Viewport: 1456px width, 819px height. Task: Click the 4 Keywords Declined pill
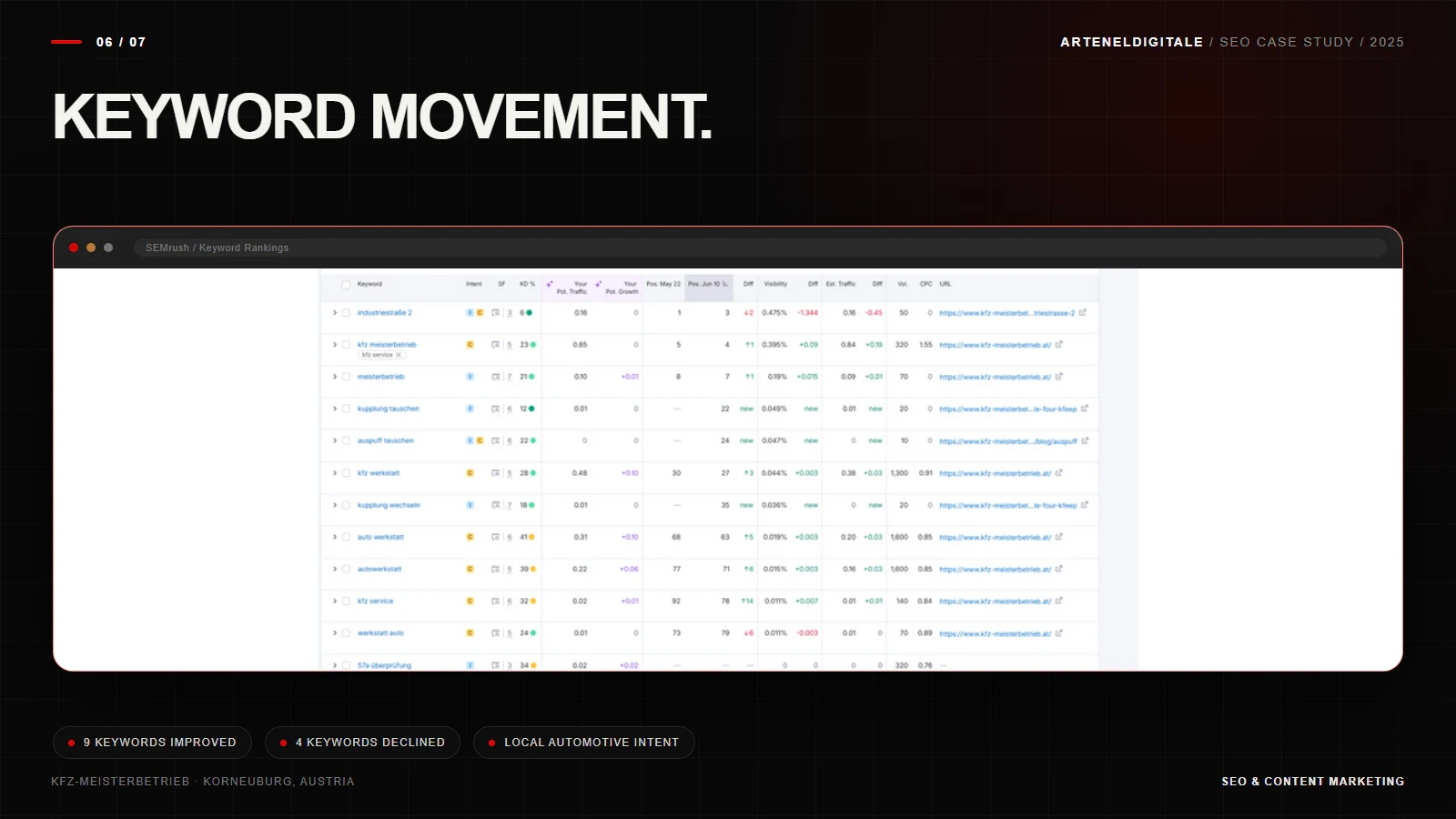[x=362, y=743]
